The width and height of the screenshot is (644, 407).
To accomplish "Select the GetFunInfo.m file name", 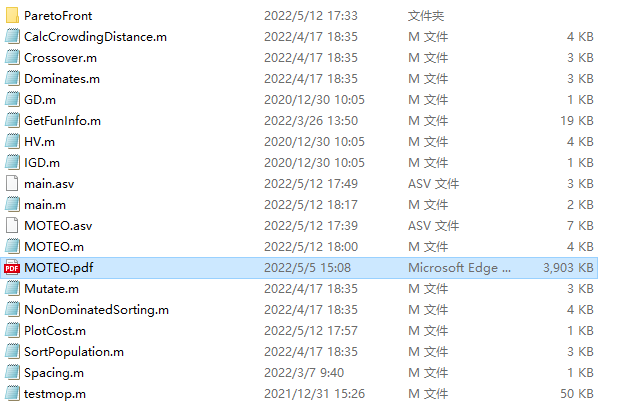I will point(62,121).
